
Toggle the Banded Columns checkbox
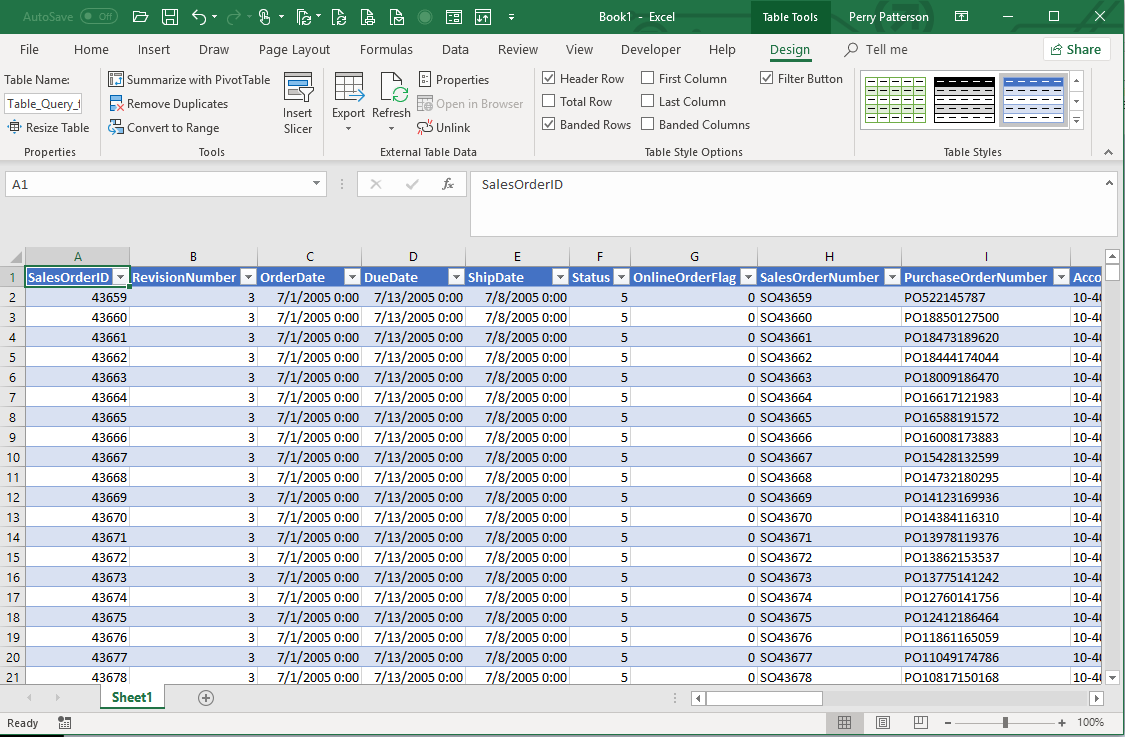(648, 125)
